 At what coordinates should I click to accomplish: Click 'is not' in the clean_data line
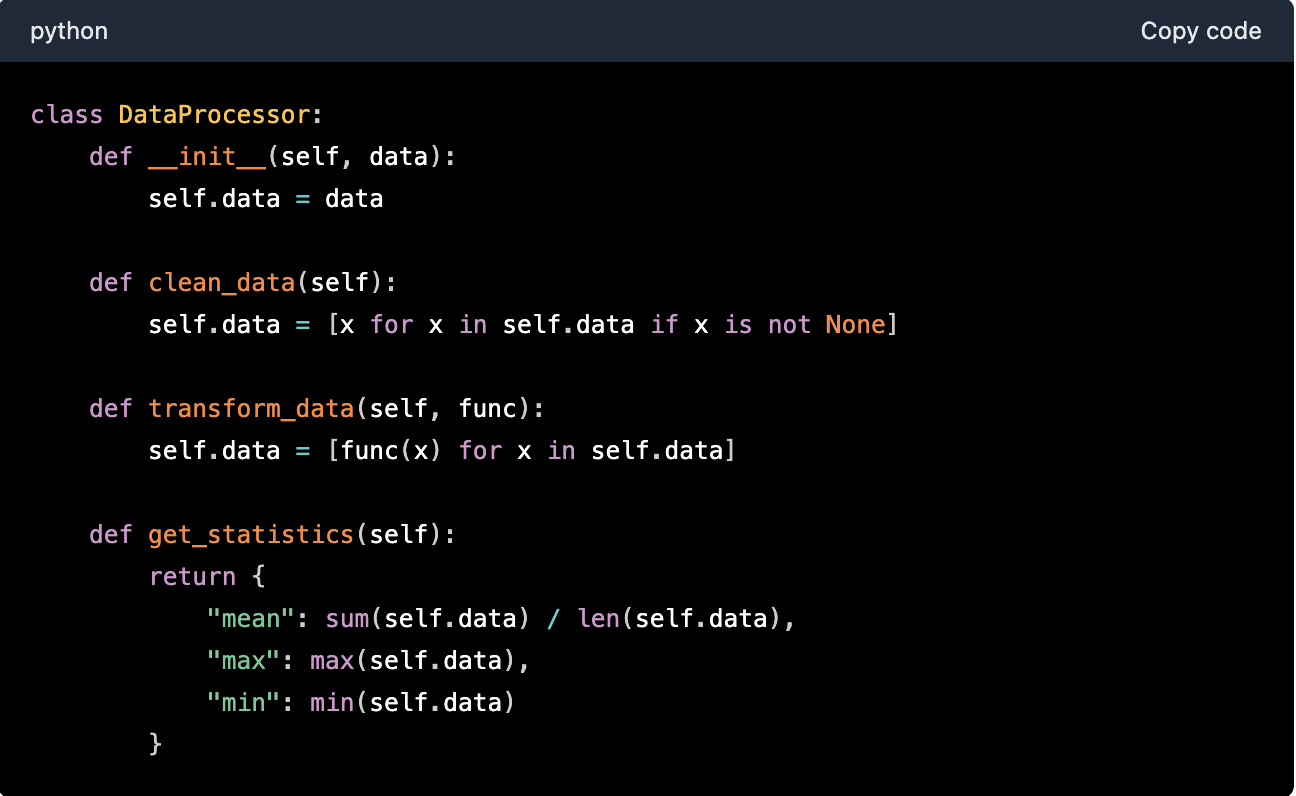pyautogui.click(x=768, y=325)
